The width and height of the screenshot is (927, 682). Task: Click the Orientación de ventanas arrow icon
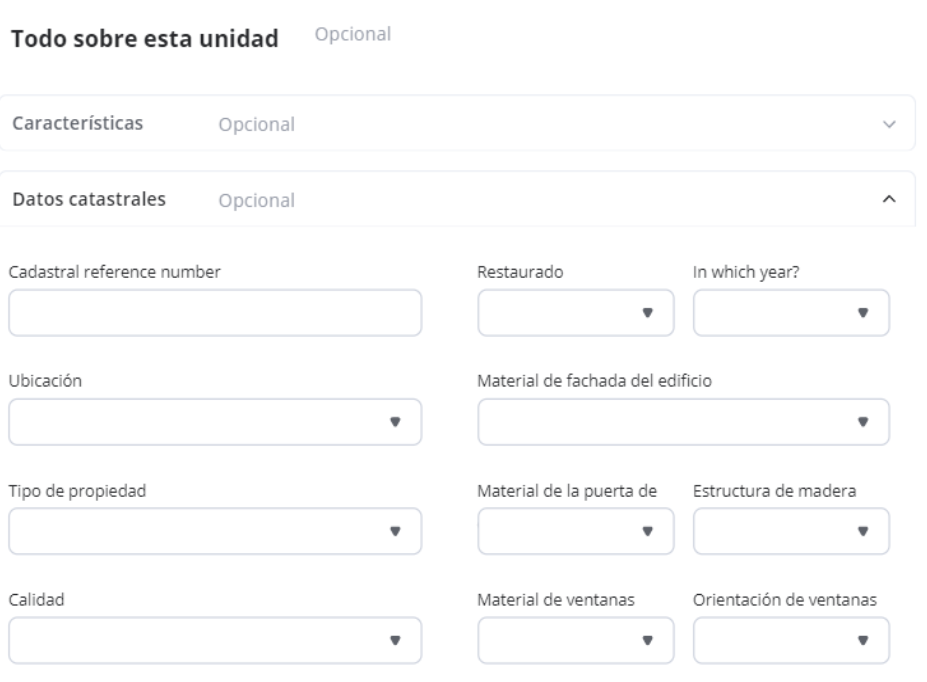click(x=862, y=639)
